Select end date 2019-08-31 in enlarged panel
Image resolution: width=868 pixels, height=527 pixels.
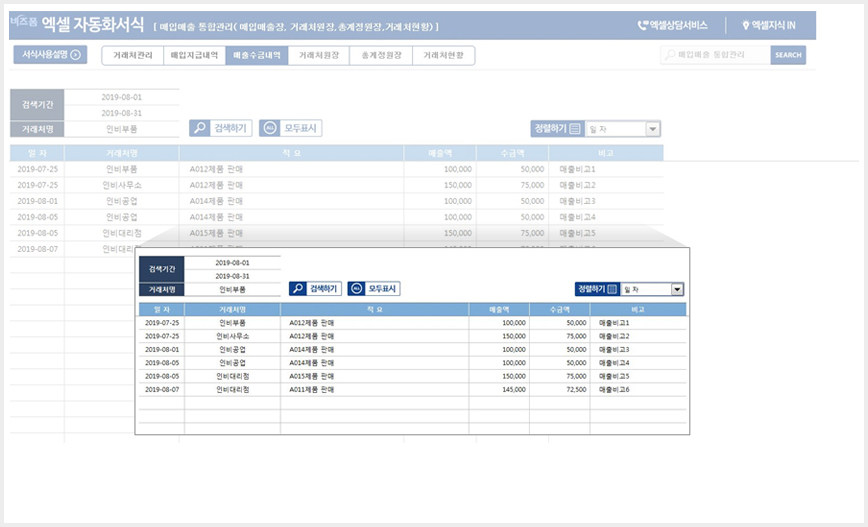click(x=232, y=276)
